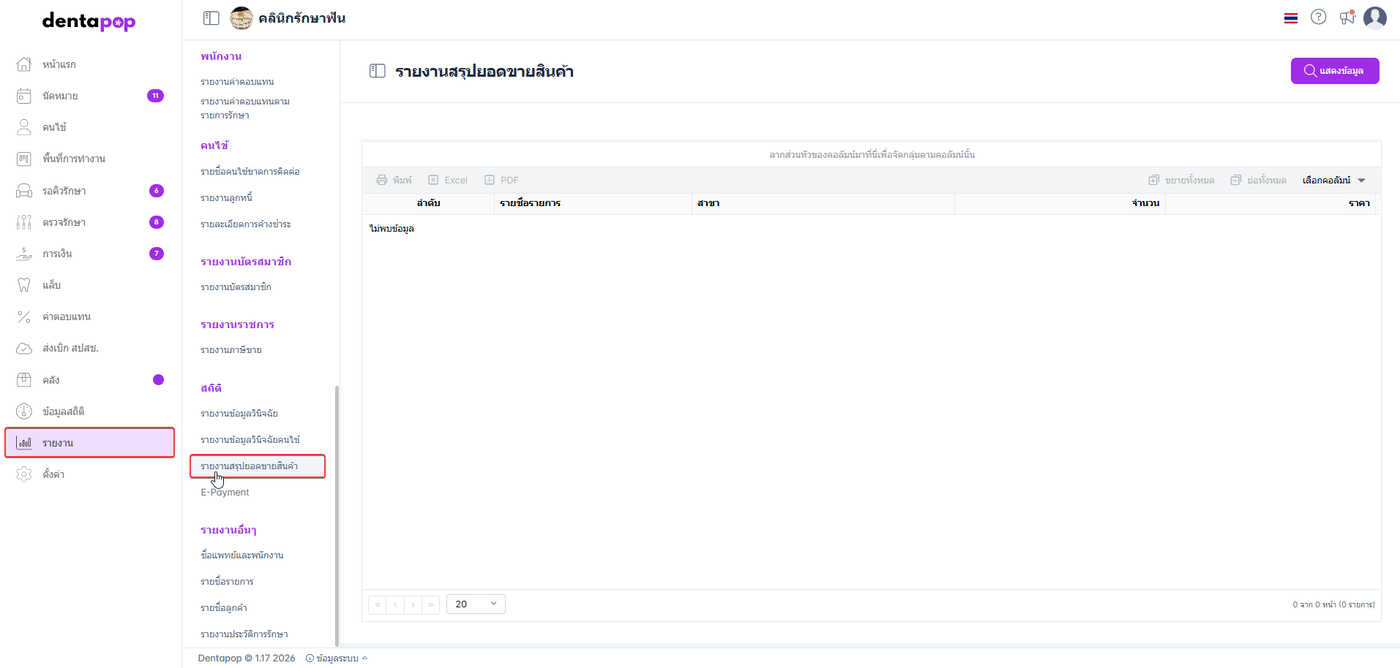Open the รายชื่อรายการ report
Screen dimensions: 1400x668
click(x=226, y=581)
